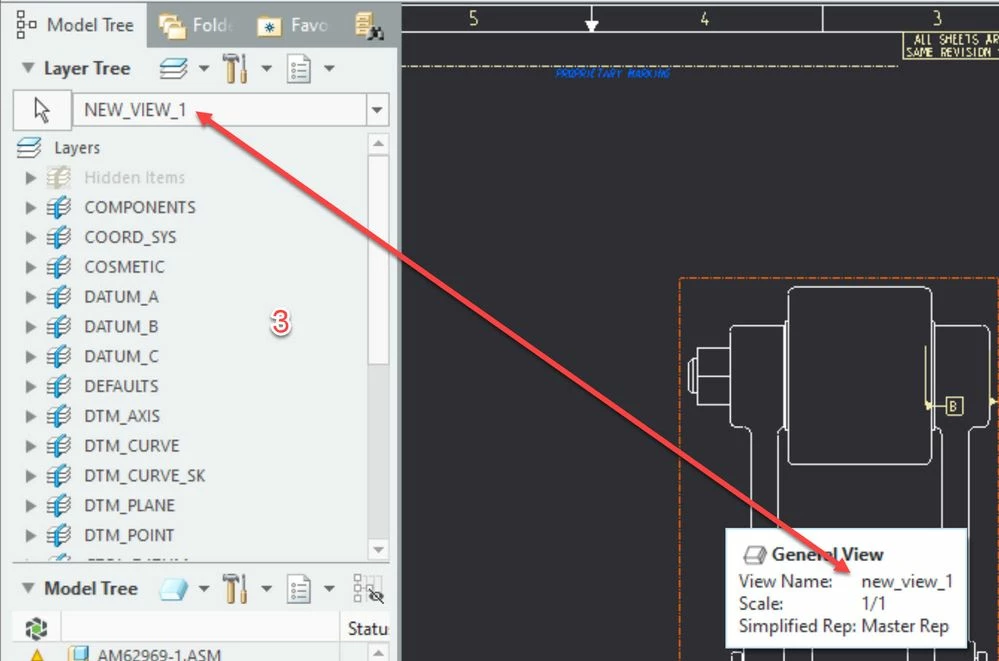The height and width of the screenshot is (661, 999).
Task: Expand the DATUM_C layer
Action: pos(31,357)
